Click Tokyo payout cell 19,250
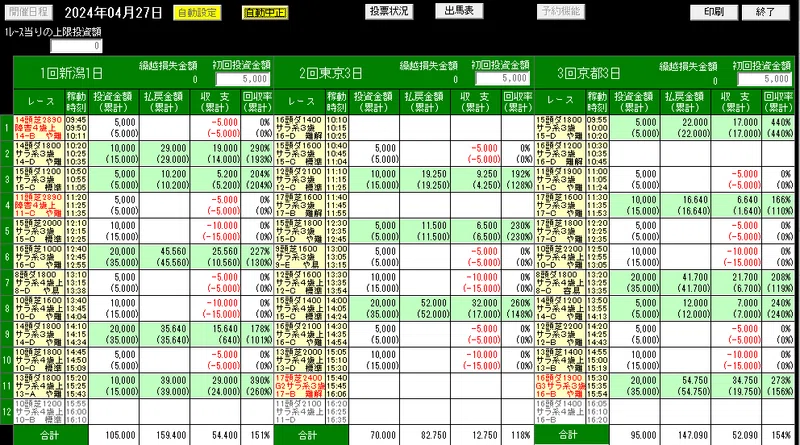This screenshot has height=445, width=800. (x=424, y=179)
